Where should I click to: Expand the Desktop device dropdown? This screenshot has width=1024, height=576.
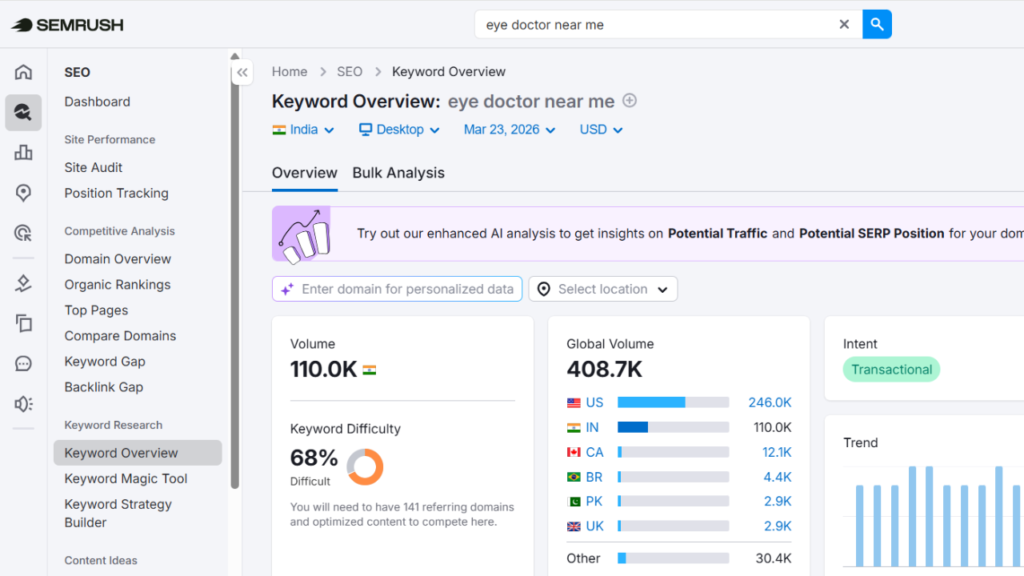click(399, 130)
